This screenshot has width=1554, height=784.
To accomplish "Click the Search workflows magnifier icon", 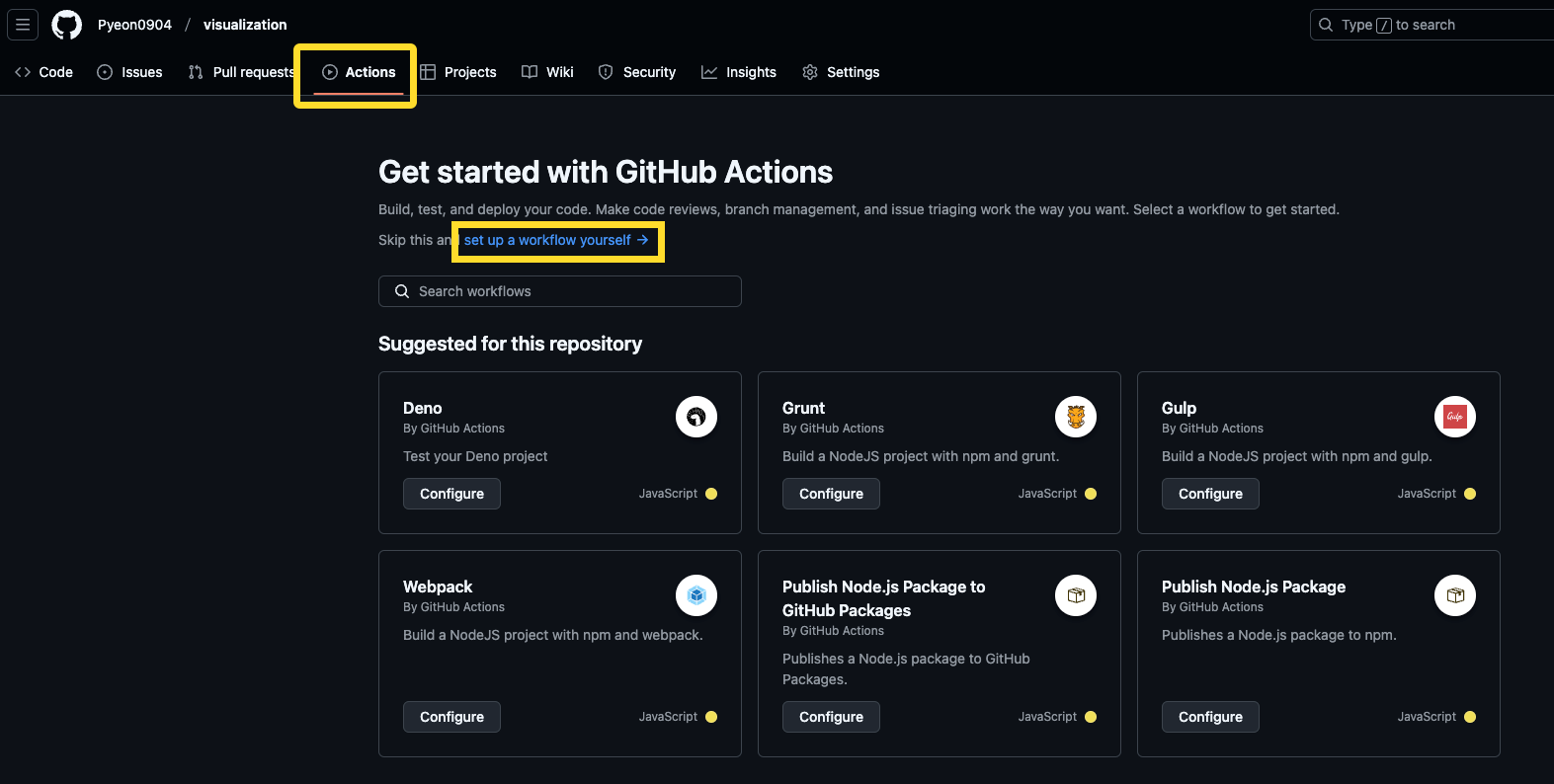I will click(402, 291).
